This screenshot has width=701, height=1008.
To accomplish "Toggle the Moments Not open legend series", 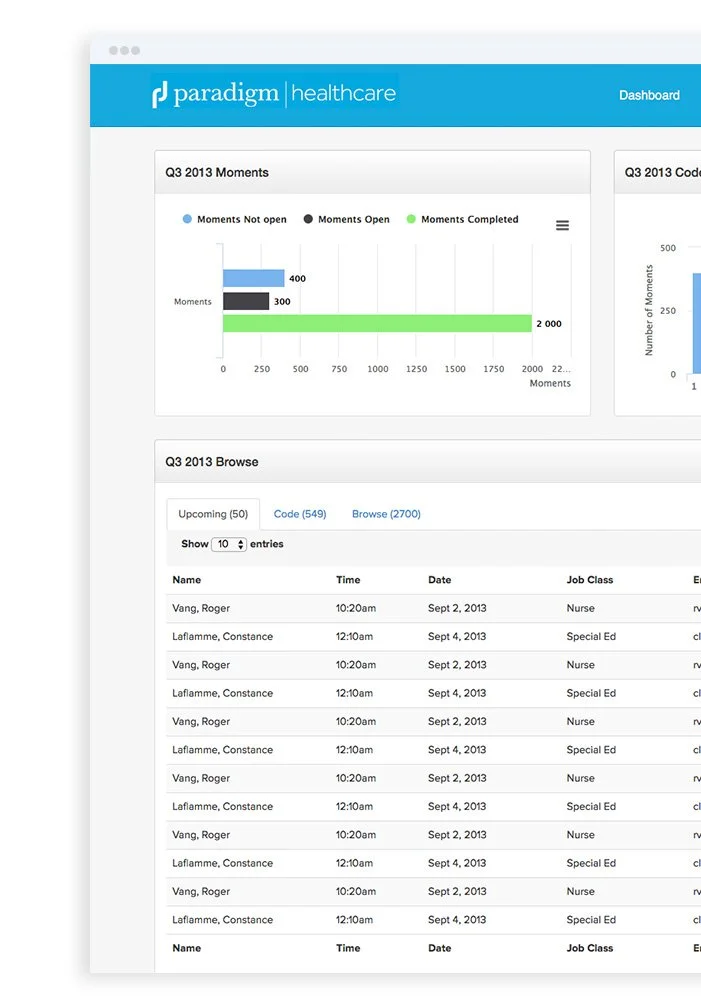I will click(235, 219).
